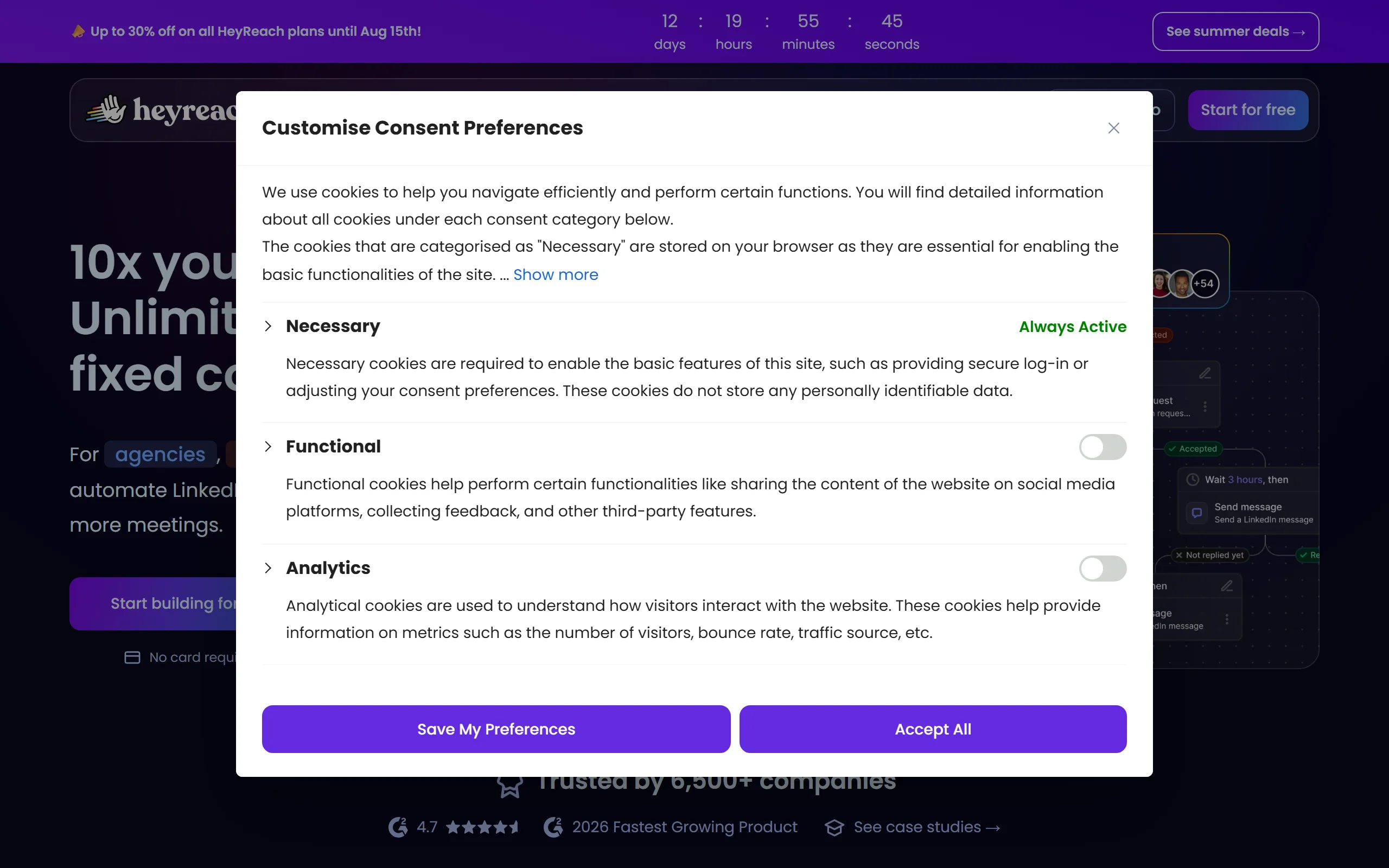
Task: Click the 30% off promo text
Action: click(x=256, y=31)
